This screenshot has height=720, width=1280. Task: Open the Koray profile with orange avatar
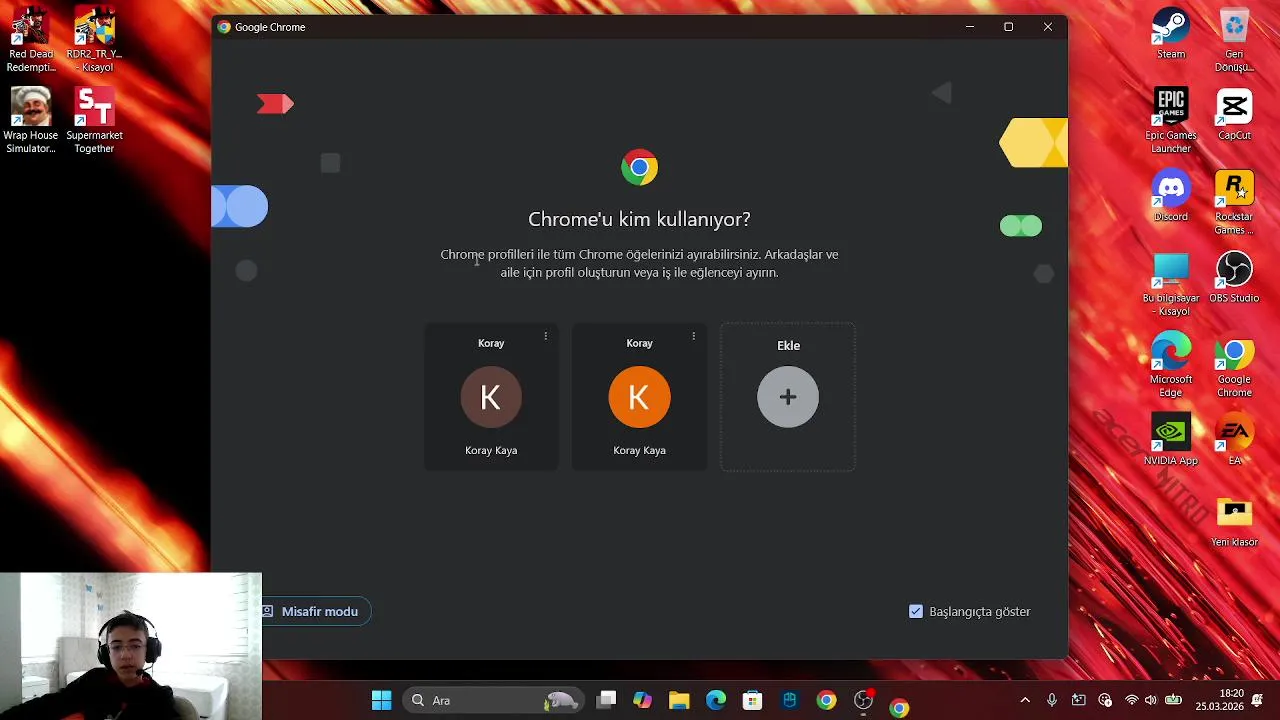639,397
